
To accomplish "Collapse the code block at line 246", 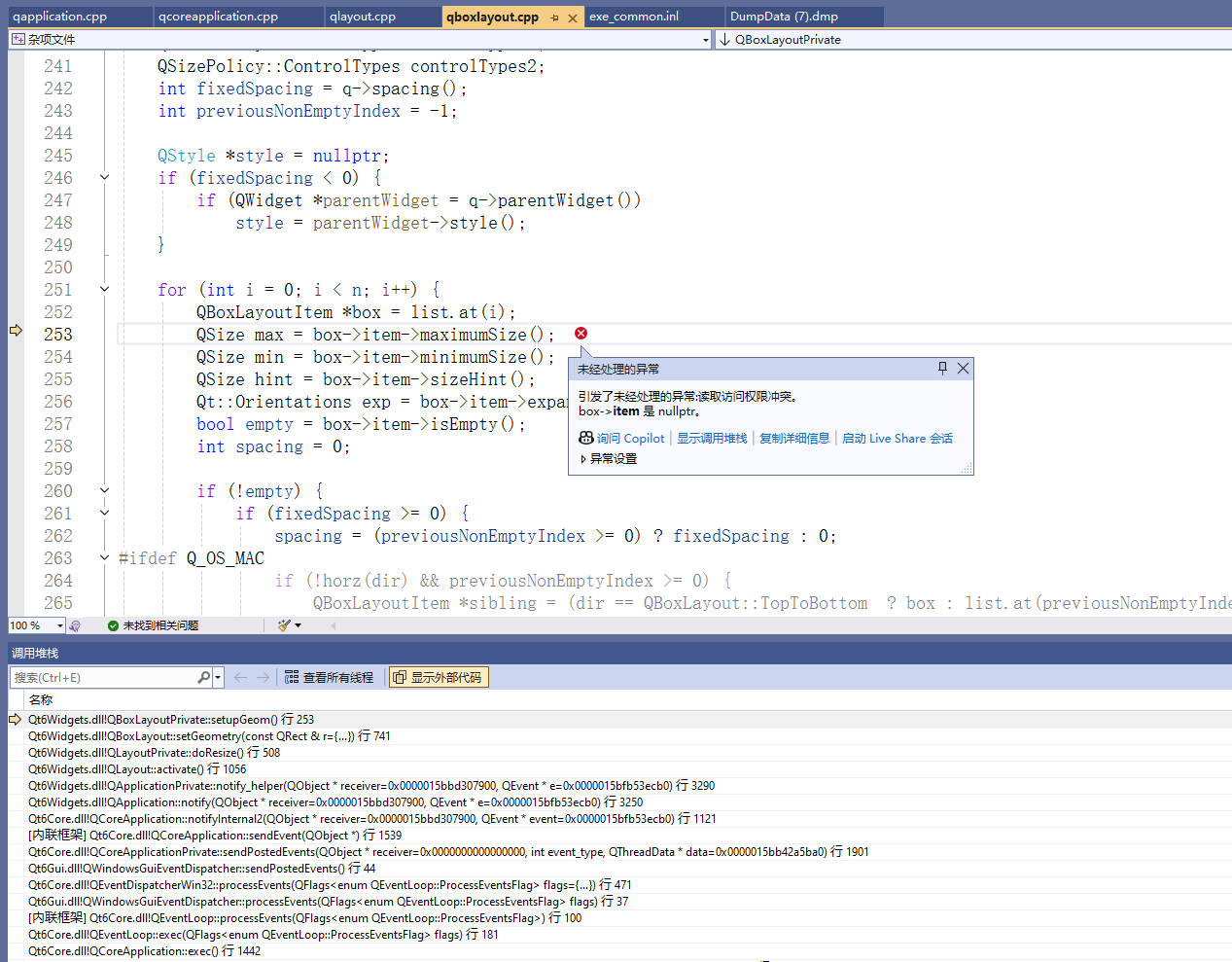I will (104, 178).
